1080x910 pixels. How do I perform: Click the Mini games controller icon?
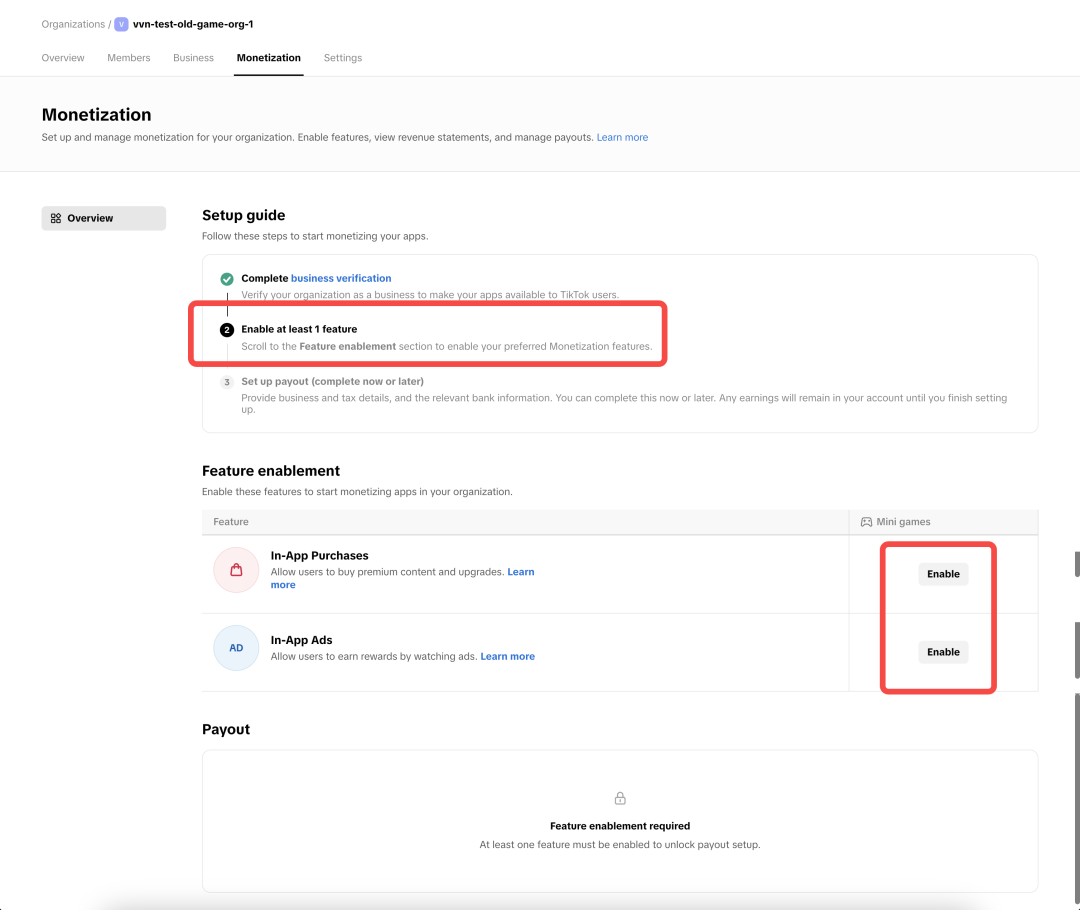pos(866,522)
